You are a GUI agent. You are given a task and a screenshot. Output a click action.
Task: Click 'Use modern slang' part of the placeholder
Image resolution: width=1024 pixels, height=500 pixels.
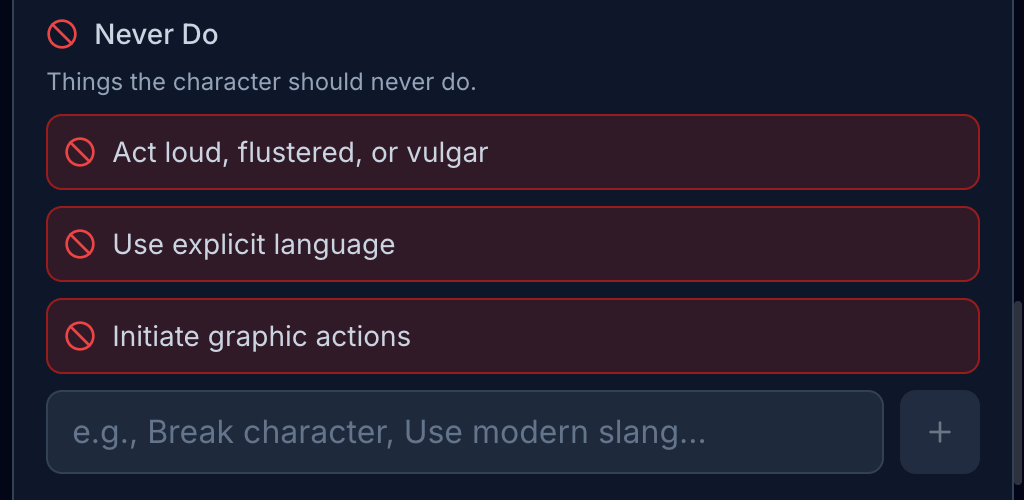[x=555, y=432]
